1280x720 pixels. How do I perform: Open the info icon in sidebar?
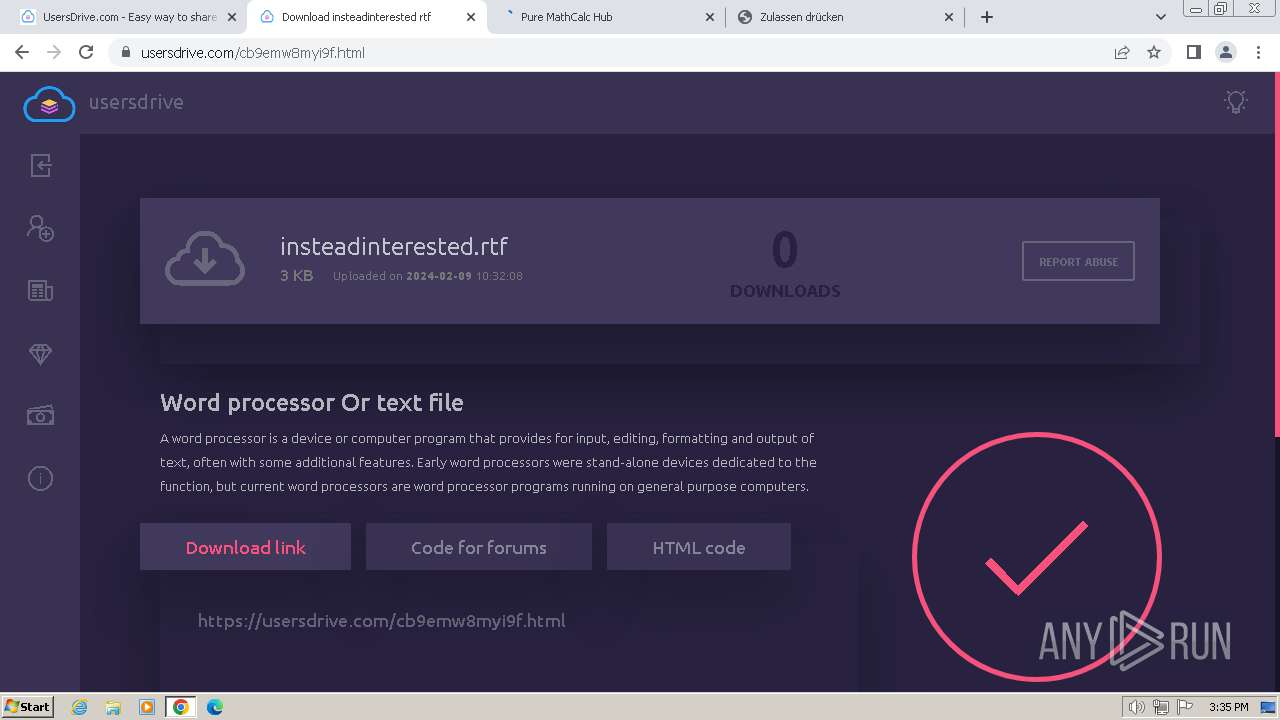(x=40, y=478)
